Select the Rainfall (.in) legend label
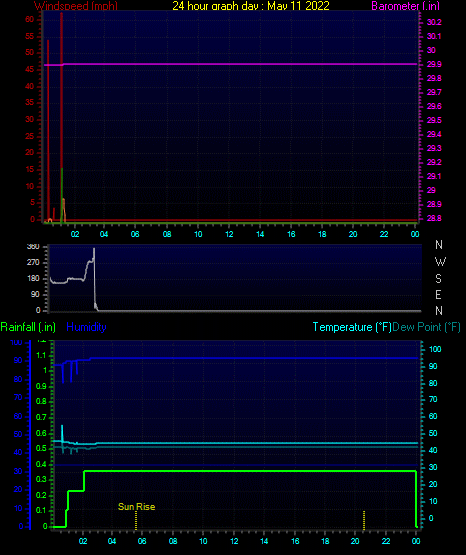The width and height of the screenshot is (466, 555). click(28, 327)
